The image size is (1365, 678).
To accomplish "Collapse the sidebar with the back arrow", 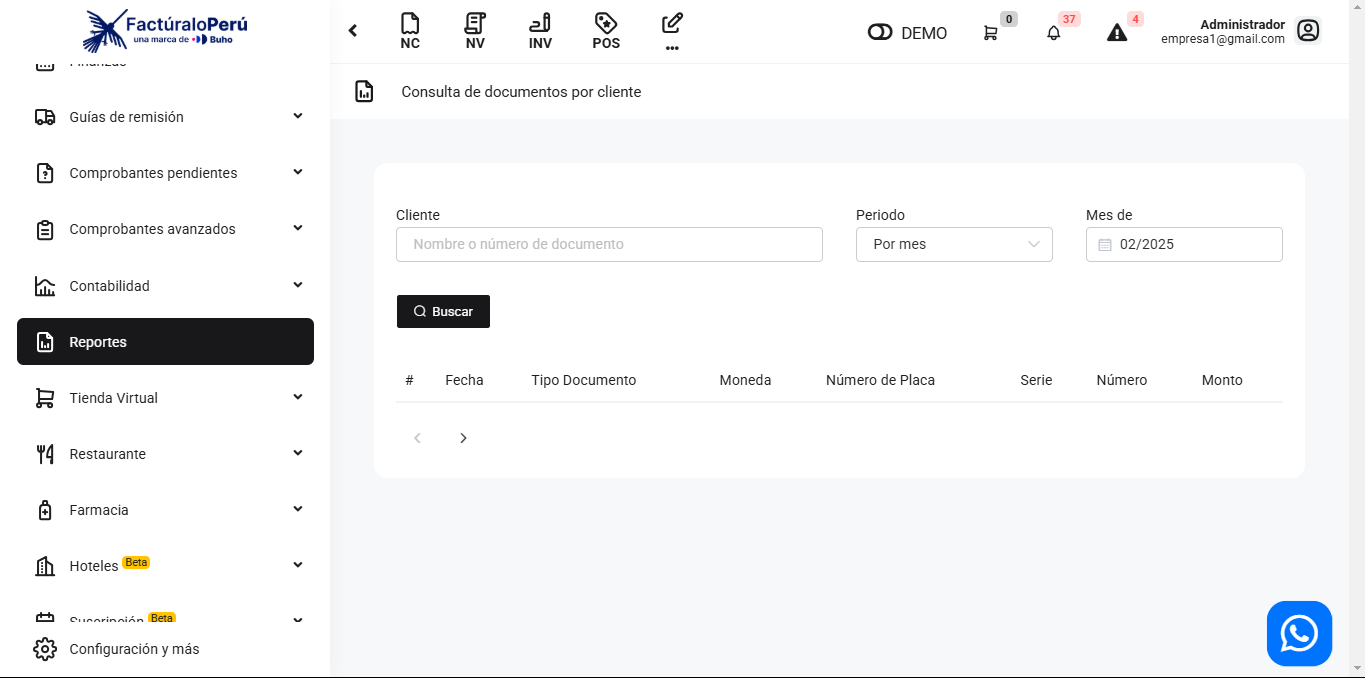I will click(x=353, y=31).
